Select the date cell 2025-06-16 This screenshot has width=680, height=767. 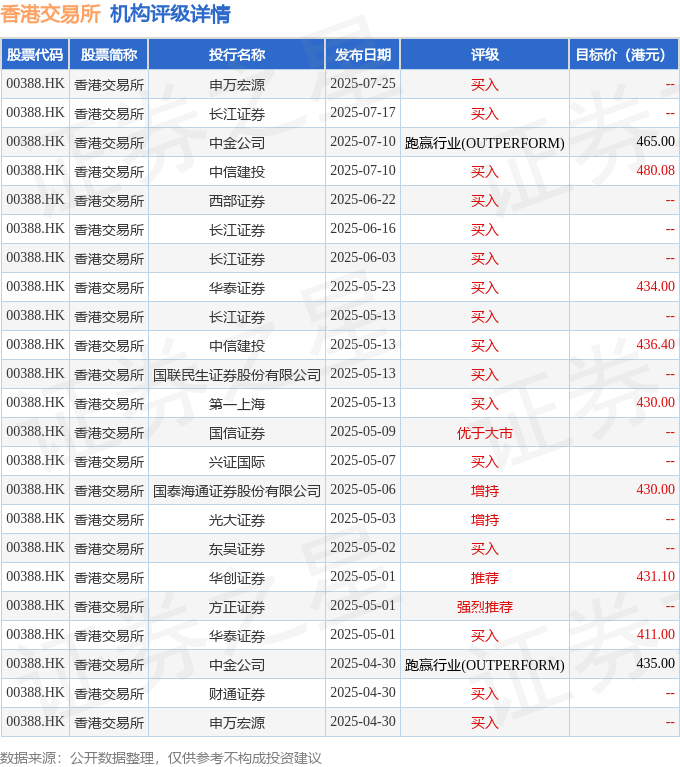coord(363,228)
